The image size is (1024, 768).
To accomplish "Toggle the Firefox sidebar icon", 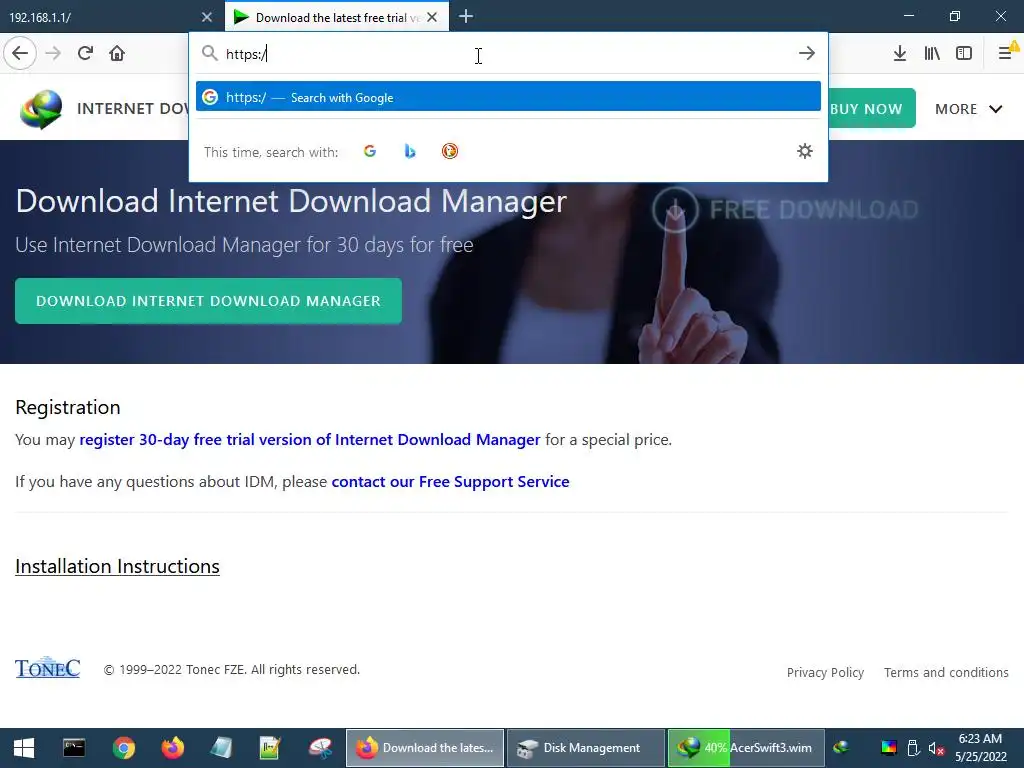I will (964, 54).
